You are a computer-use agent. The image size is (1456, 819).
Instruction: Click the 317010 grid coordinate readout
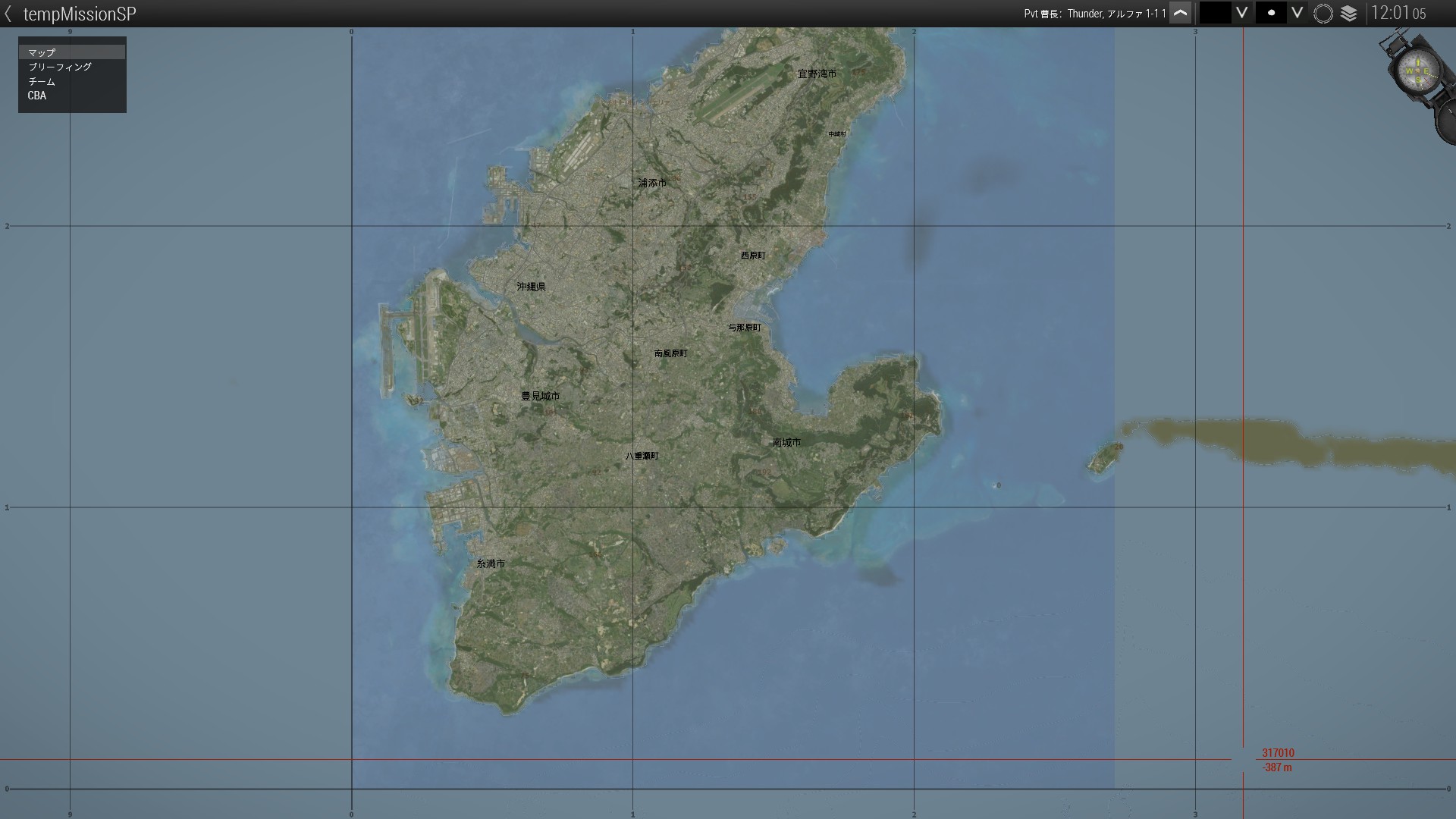1278,753
